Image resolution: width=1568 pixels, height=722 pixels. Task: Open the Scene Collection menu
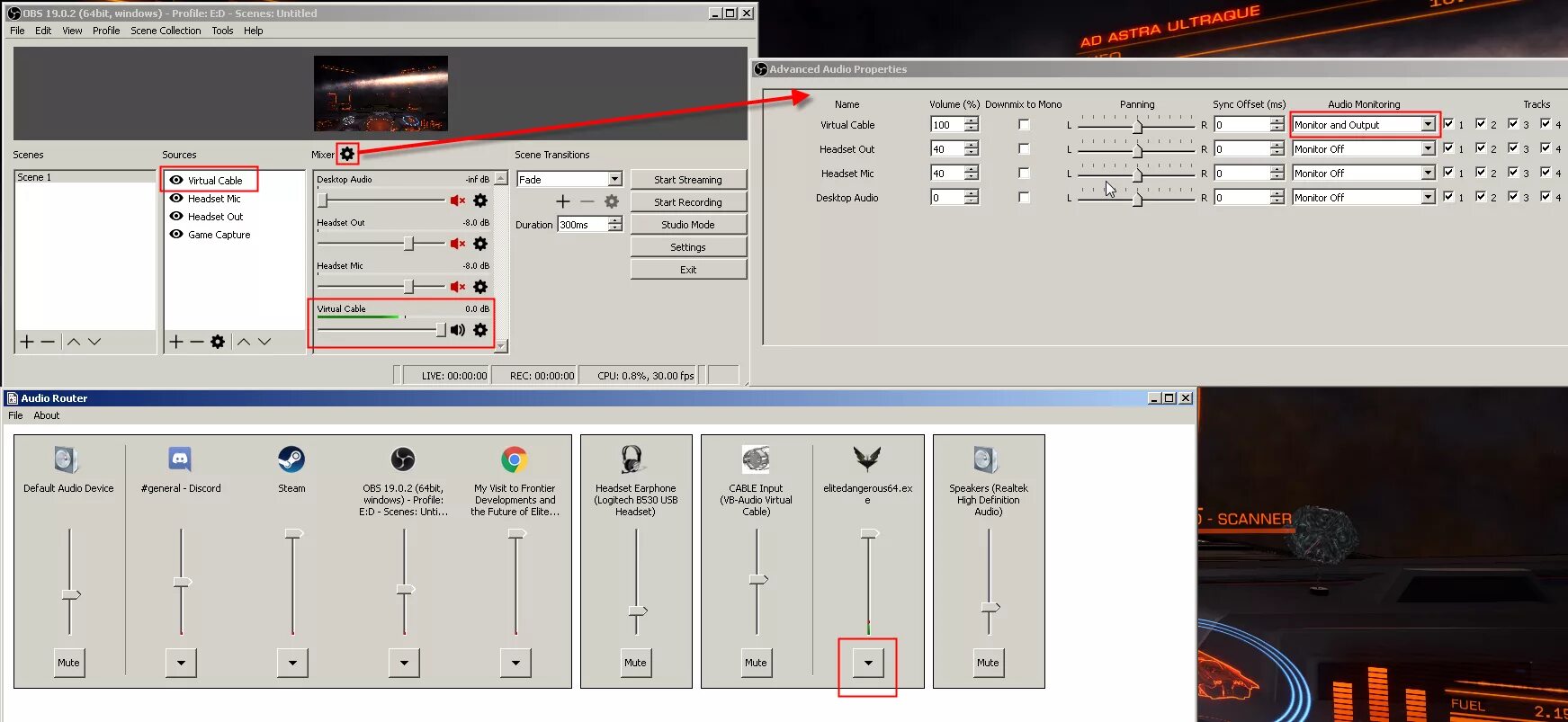[166, 31]
